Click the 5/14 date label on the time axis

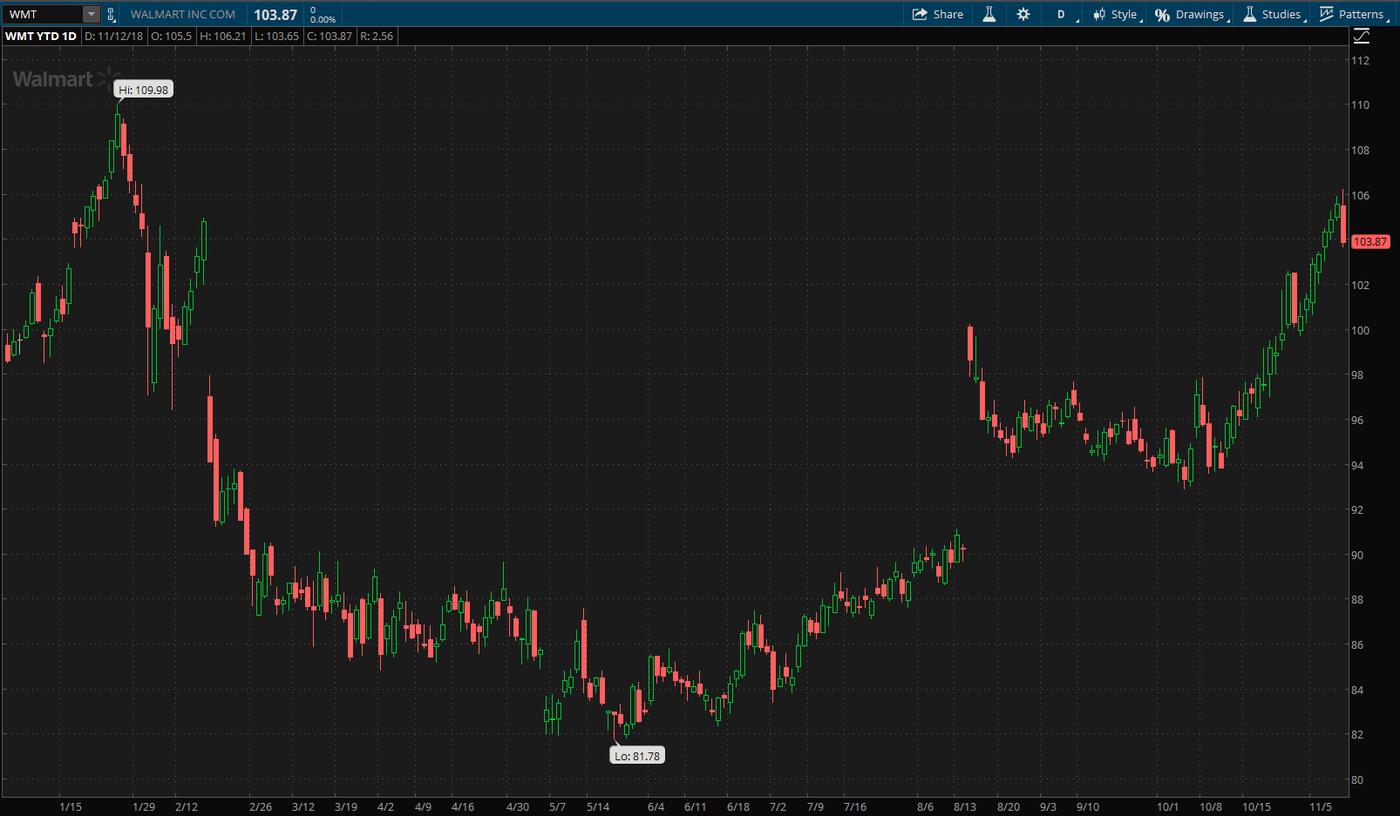click(x=598, y=806)
